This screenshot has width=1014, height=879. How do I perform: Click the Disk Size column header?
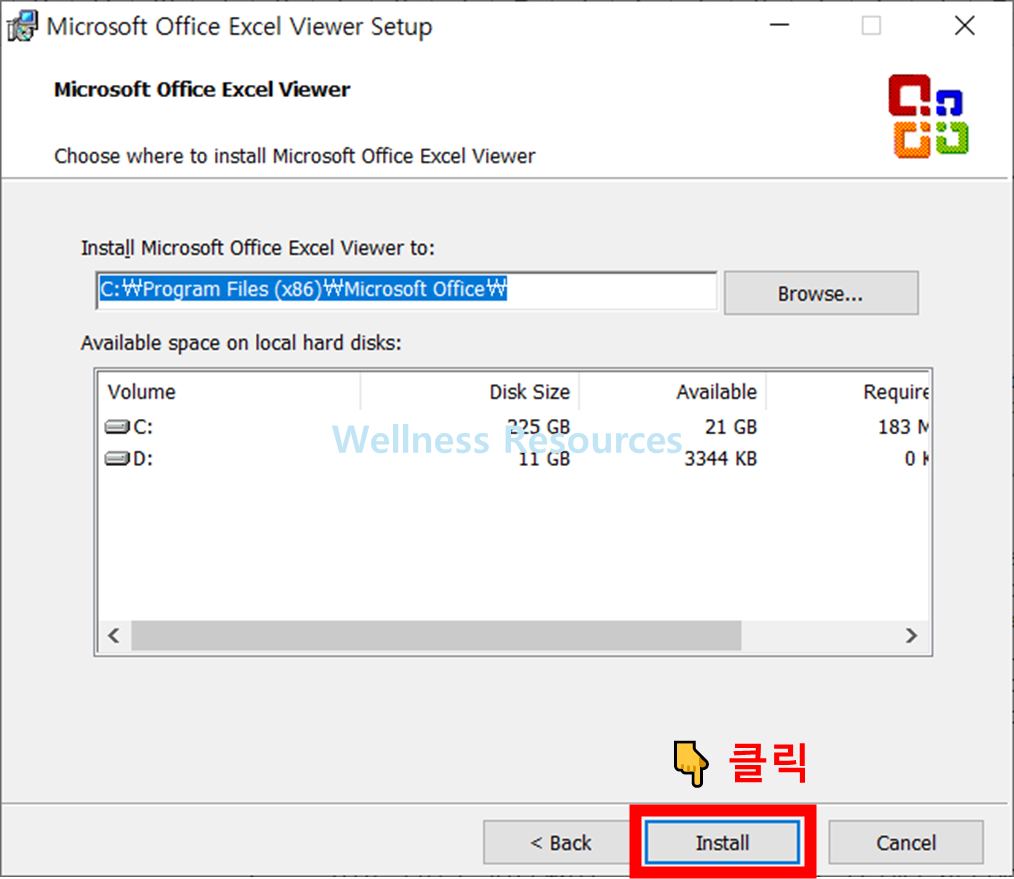click(469, 391)
